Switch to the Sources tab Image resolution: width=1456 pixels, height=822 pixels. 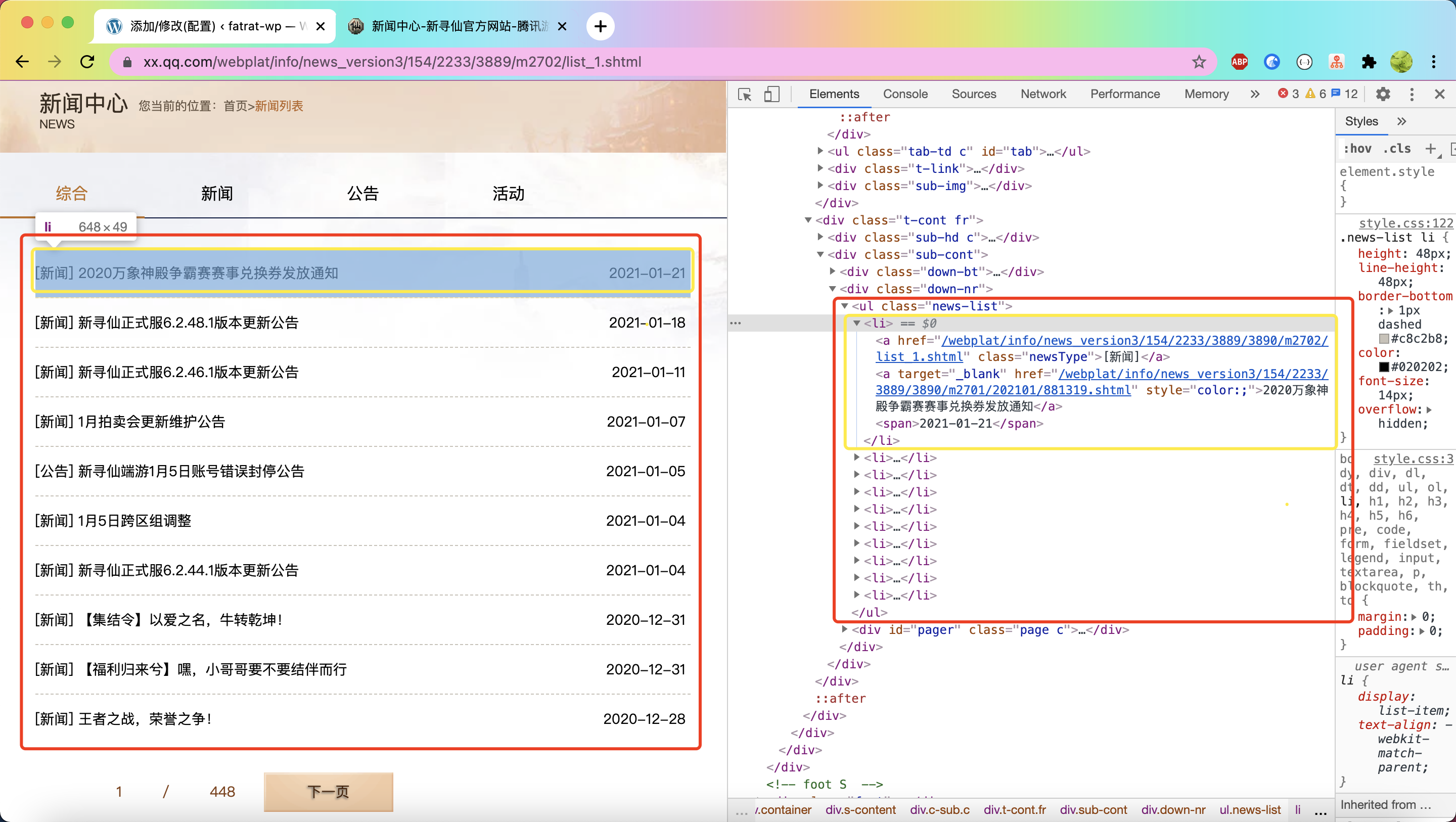974,94
